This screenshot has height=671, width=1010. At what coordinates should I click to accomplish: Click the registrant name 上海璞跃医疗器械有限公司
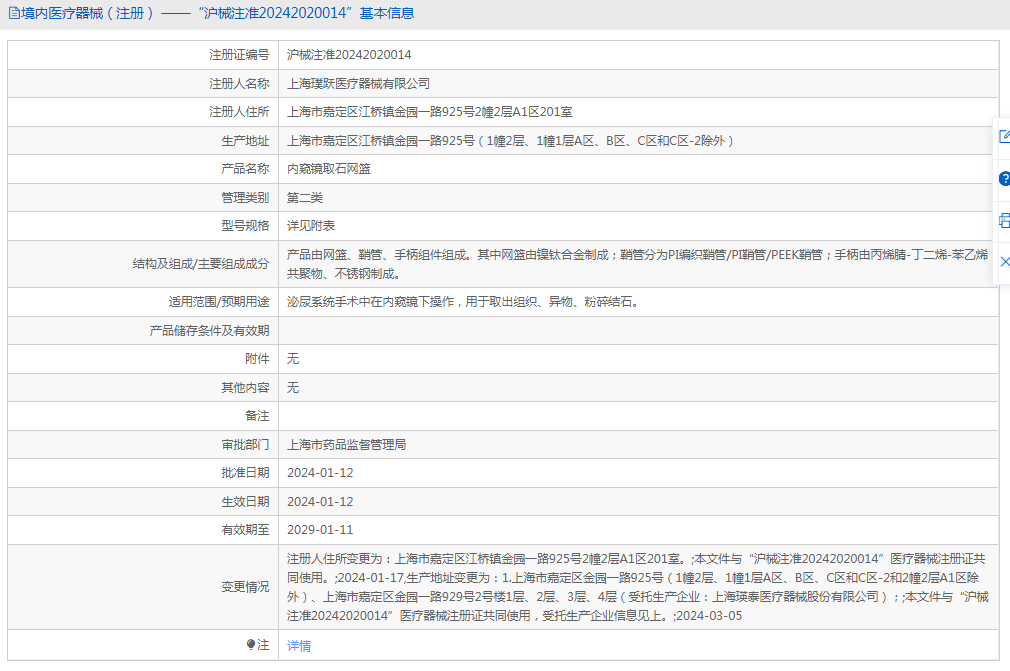358,84
